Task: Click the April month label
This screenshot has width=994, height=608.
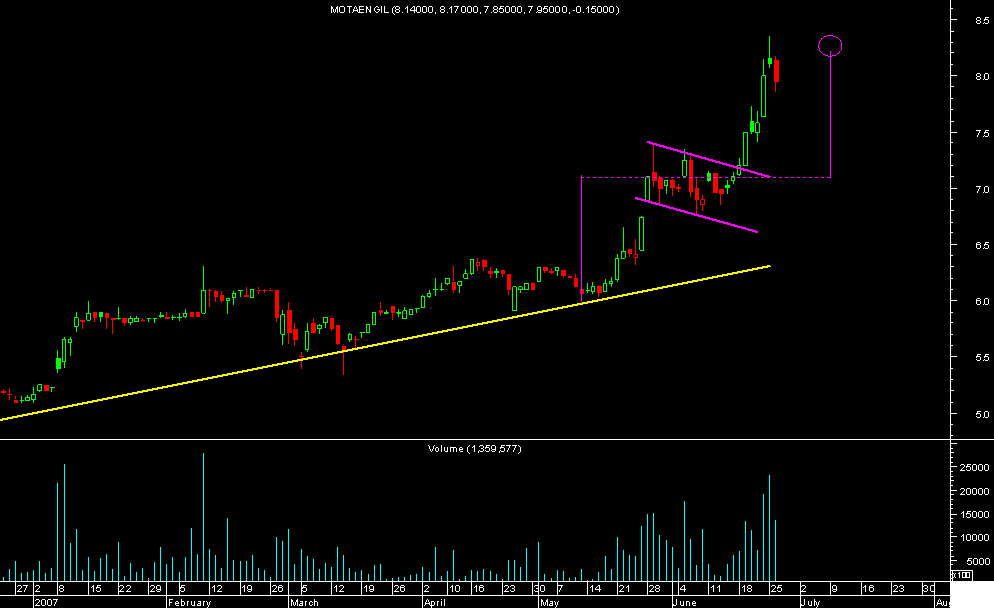Action: click(x=435, y=602)
